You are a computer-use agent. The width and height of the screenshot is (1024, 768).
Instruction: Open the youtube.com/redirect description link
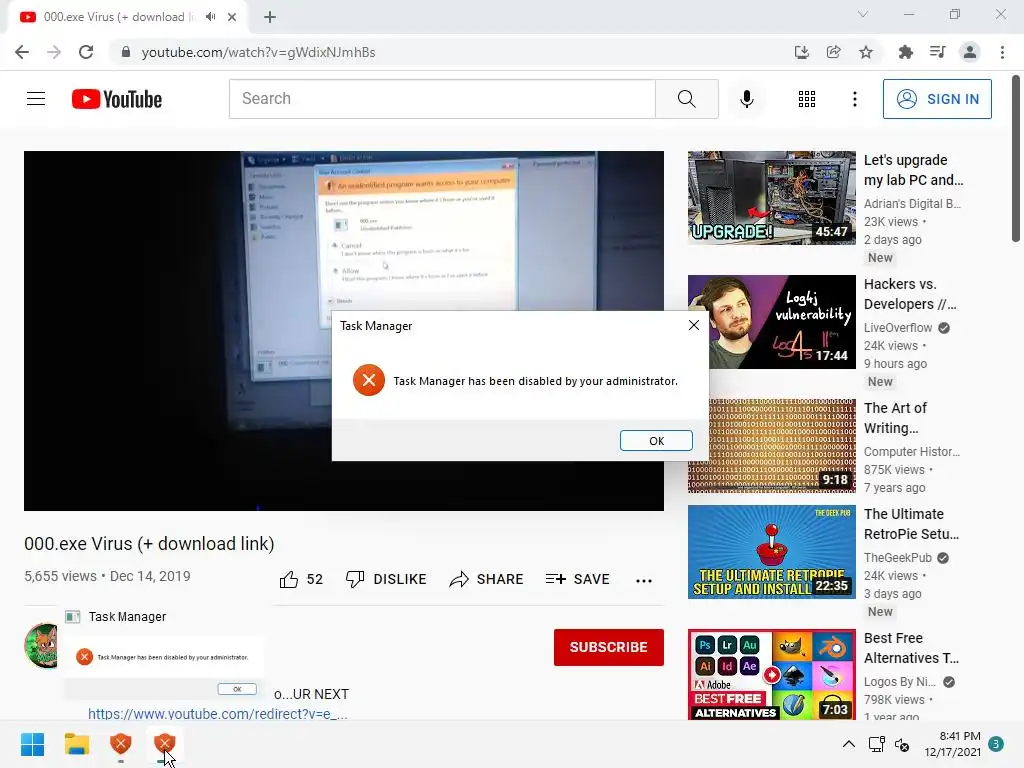217,714
